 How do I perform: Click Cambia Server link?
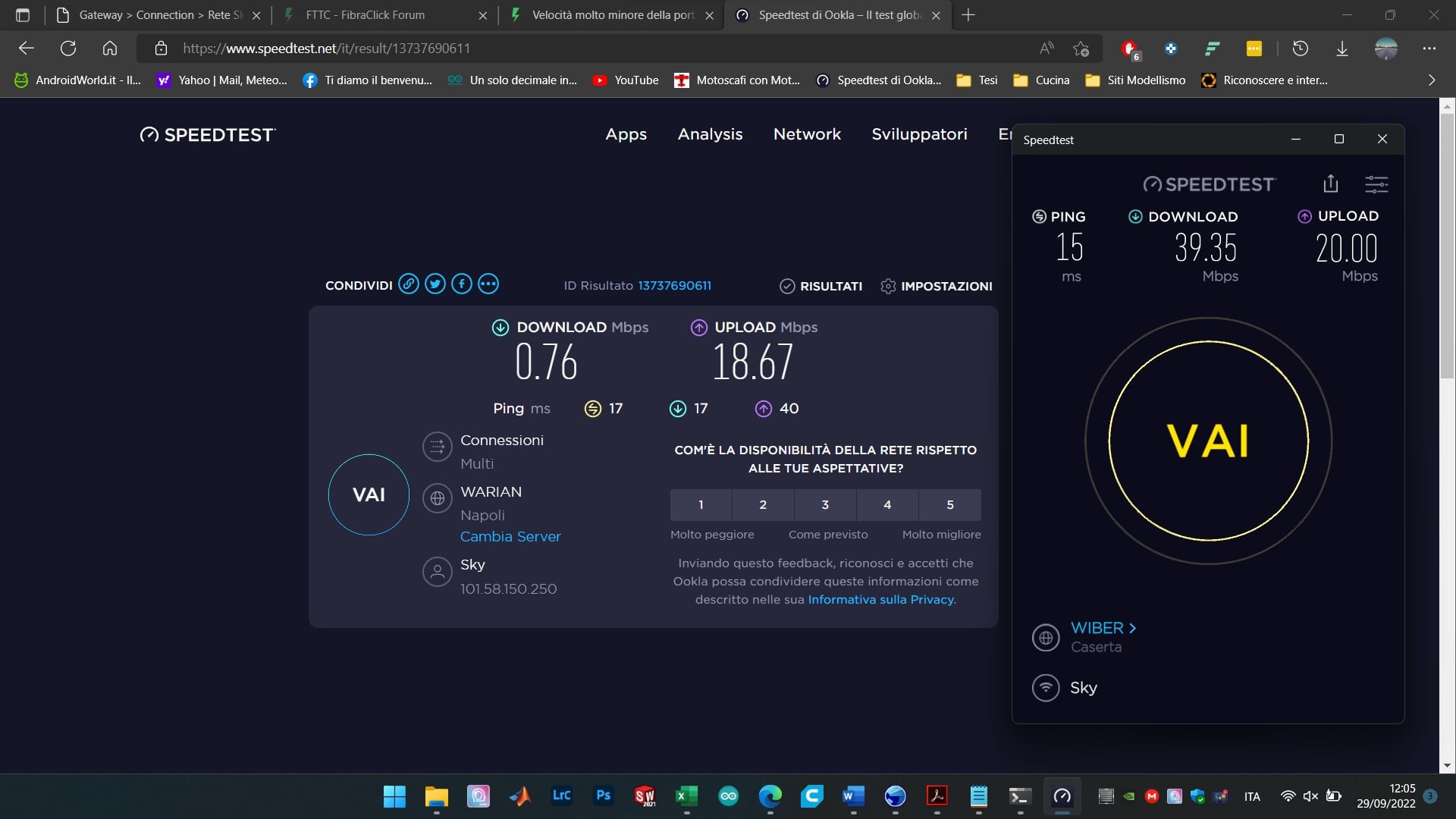tap(510, 537)
